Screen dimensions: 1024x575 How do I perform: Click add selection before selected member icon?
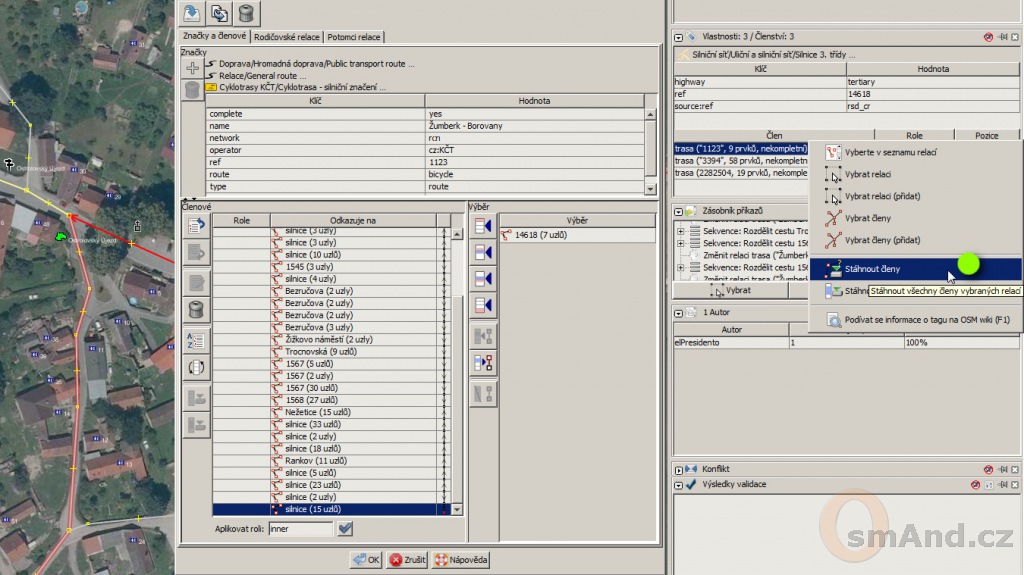(483, 253)
